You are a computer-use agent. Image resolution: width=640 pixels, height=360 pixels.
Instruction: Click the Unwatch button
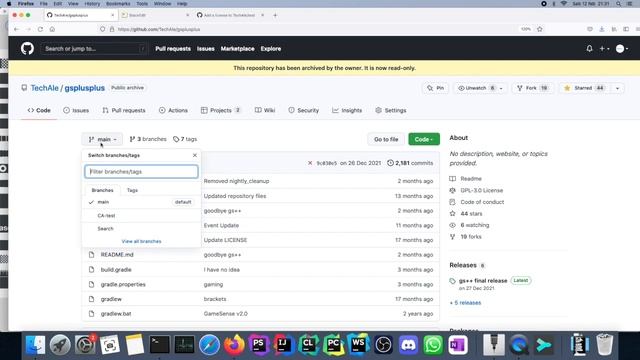pyautogui.click(x=475, y=88)
